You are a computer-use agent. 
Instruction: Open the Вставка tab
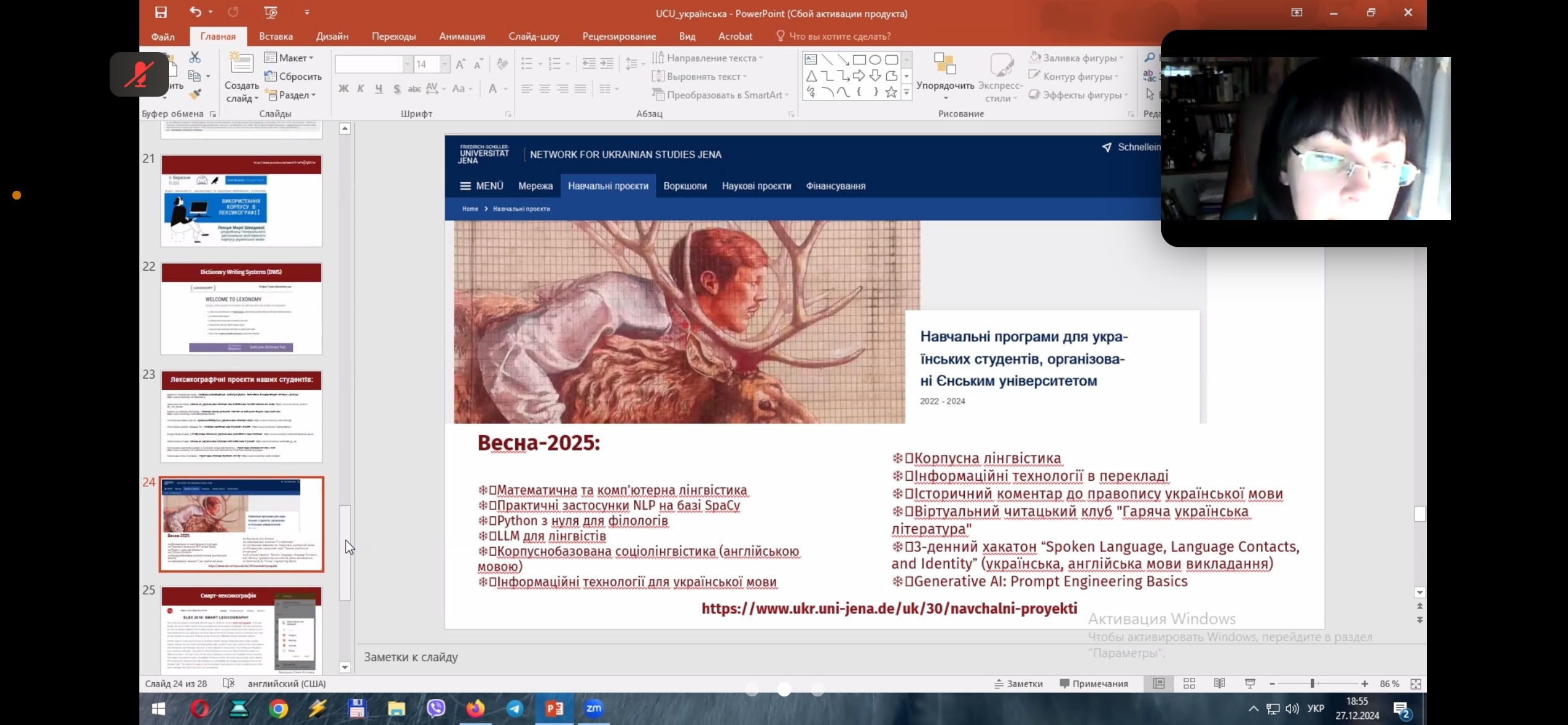click(x=276, y=36)
